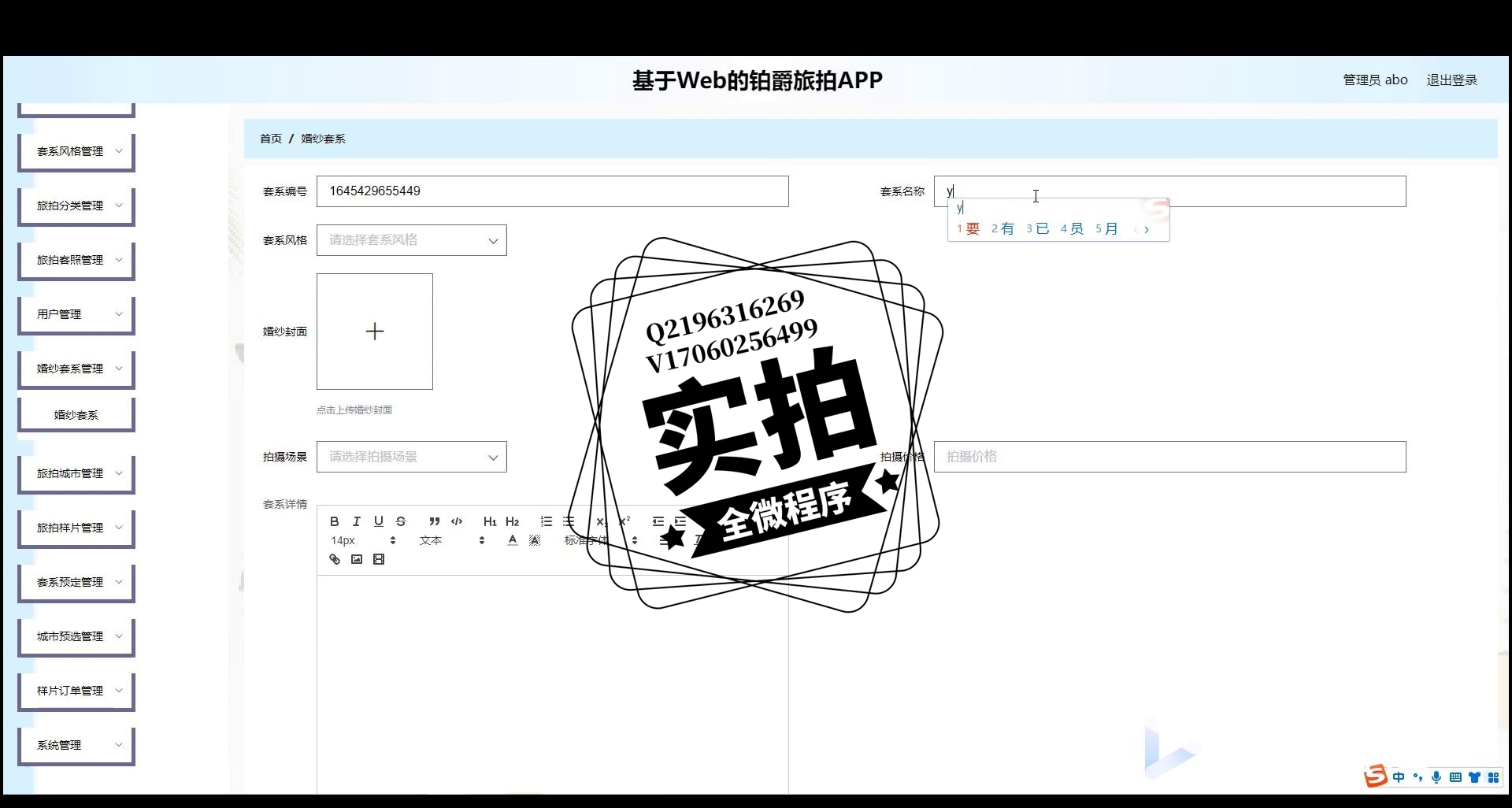Viewport: 1512px width, 808px height.
Task: Apply the H2 heading style
Action: point(512,521)
